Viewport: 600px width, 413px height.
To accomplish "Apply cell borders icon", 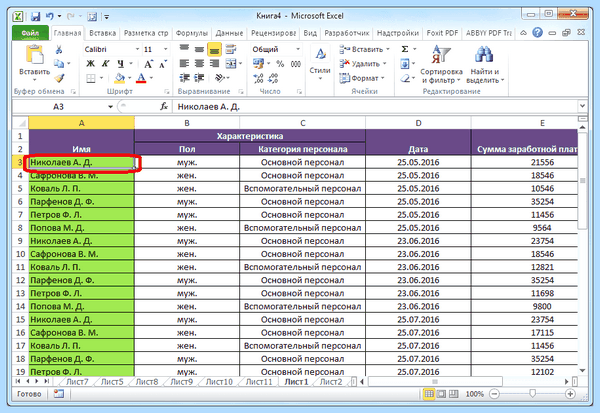I will pyautogui.click(x=91, y=78).
